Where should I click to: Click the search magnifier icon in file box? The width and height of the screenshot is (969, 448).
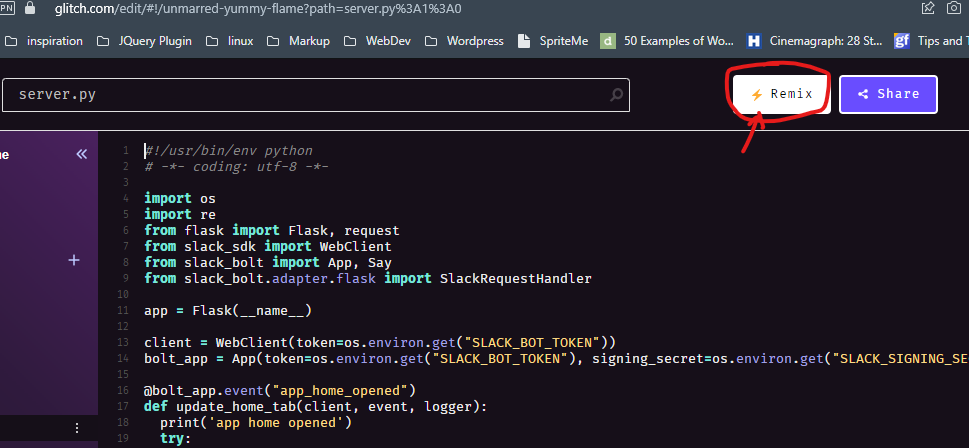click(618, 96)
